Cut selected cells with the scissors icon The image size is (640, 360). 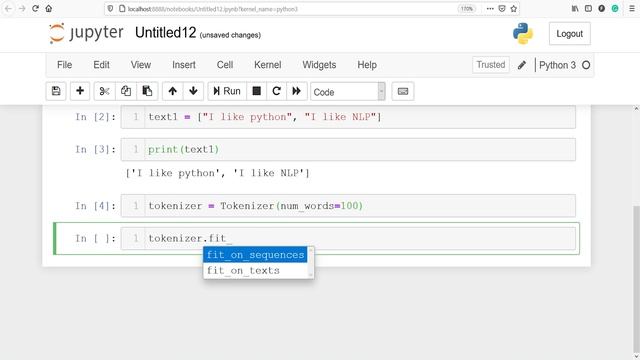tap(104, 91)
